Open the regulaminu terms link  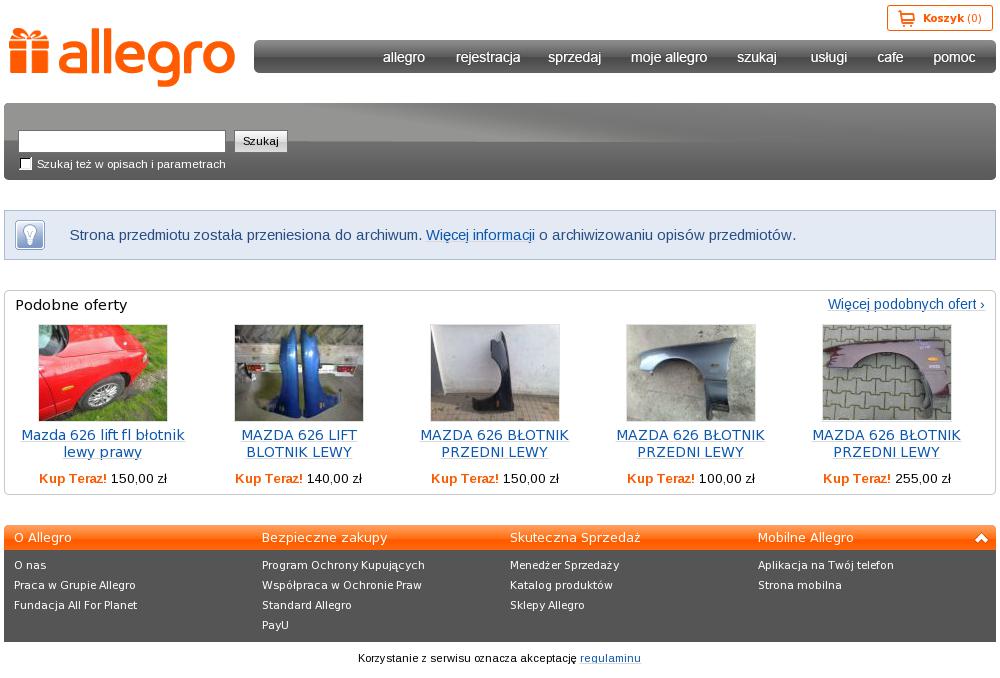pyautogui.click(x=610, y=658)
